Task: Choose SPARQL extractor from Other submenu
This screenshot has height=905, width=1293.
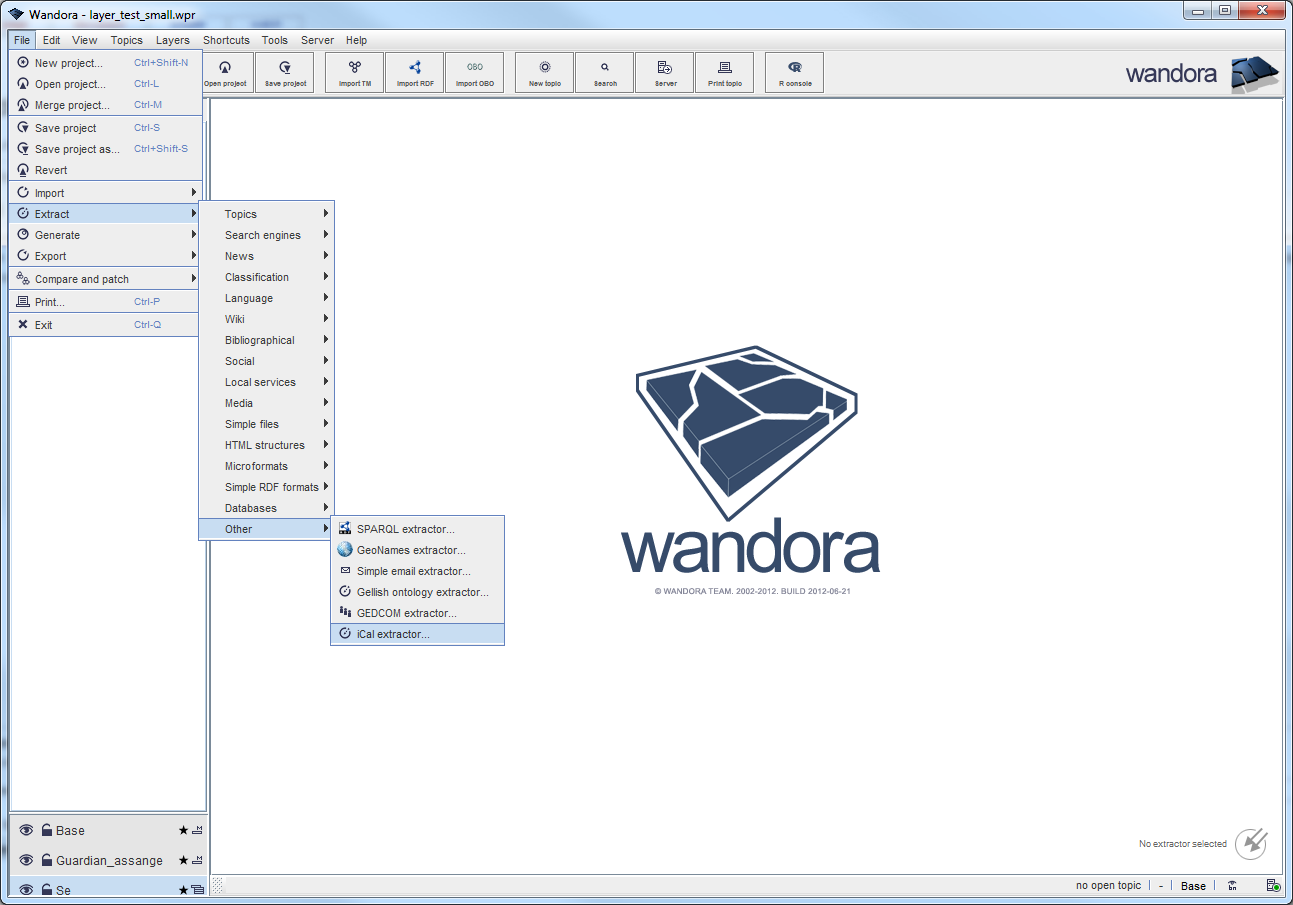Action: point(405,529)
